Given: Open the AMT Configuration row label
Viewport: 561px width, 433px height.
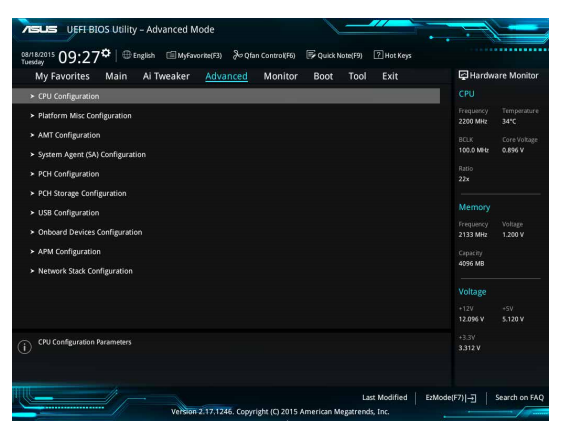Looking at the screenshot, I should 69,135.
